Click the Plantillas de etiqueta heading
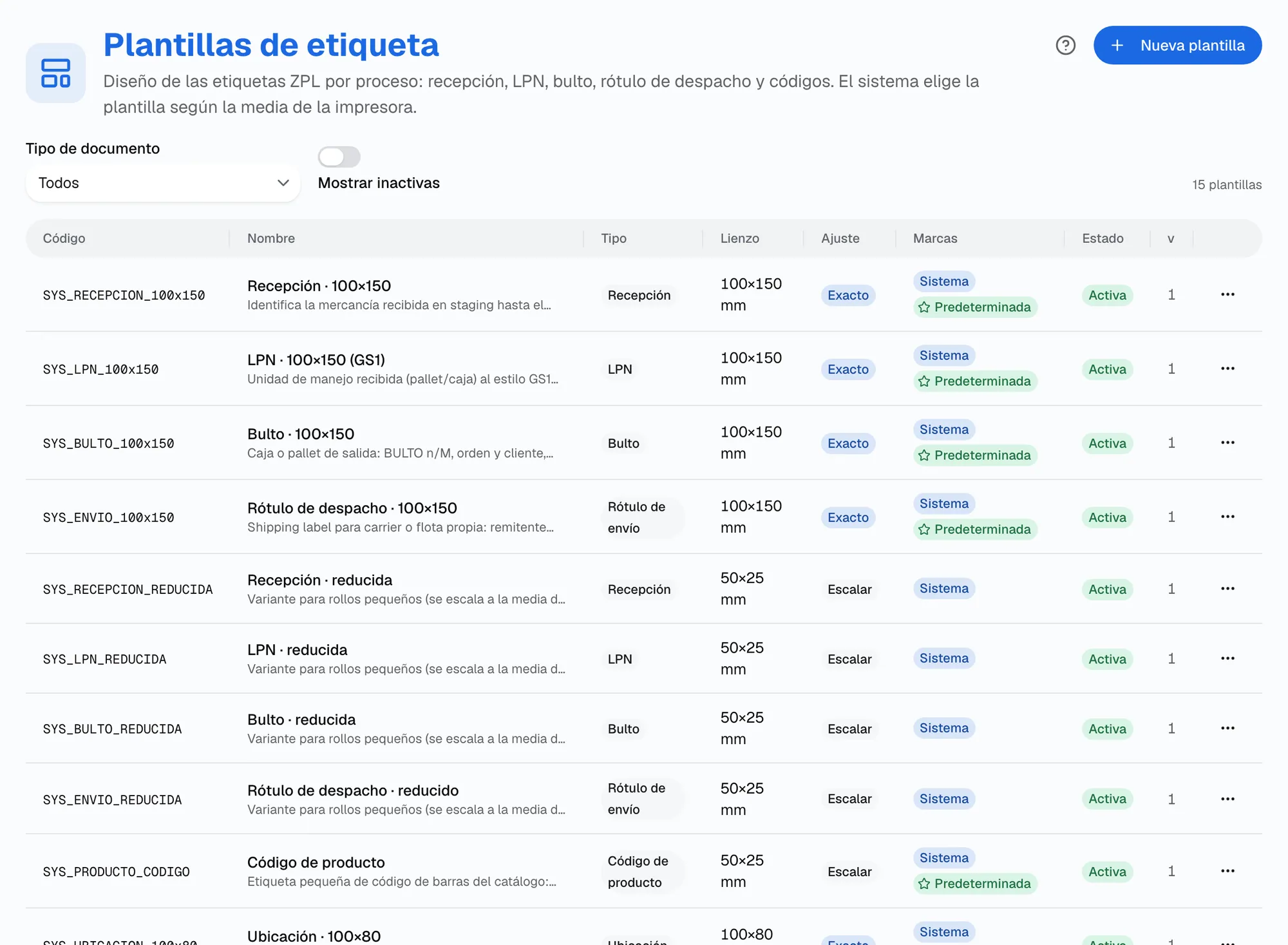Image resolution: width=1288 pixels, height=945 pixels. tap(271, 45)
